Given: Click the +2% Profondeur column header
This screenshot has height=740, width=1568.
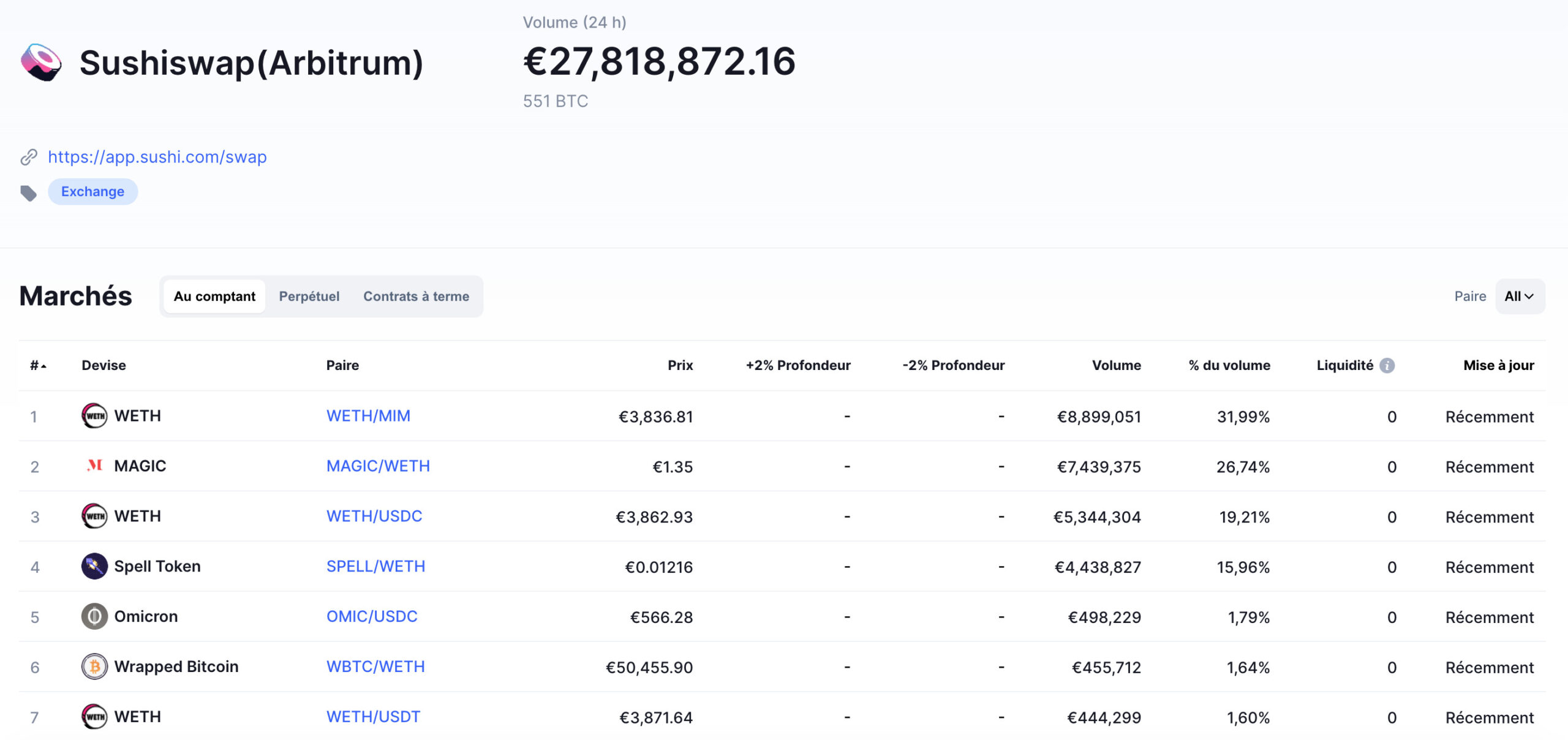Looking at the screenshot, I should (798, 366).
